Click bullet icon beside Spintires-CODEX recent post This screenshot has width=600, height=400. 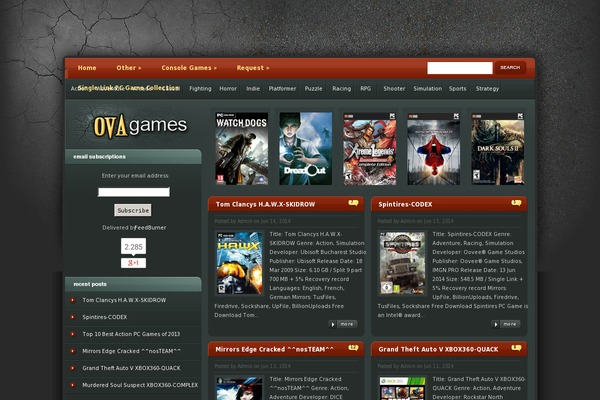[72, 317]
